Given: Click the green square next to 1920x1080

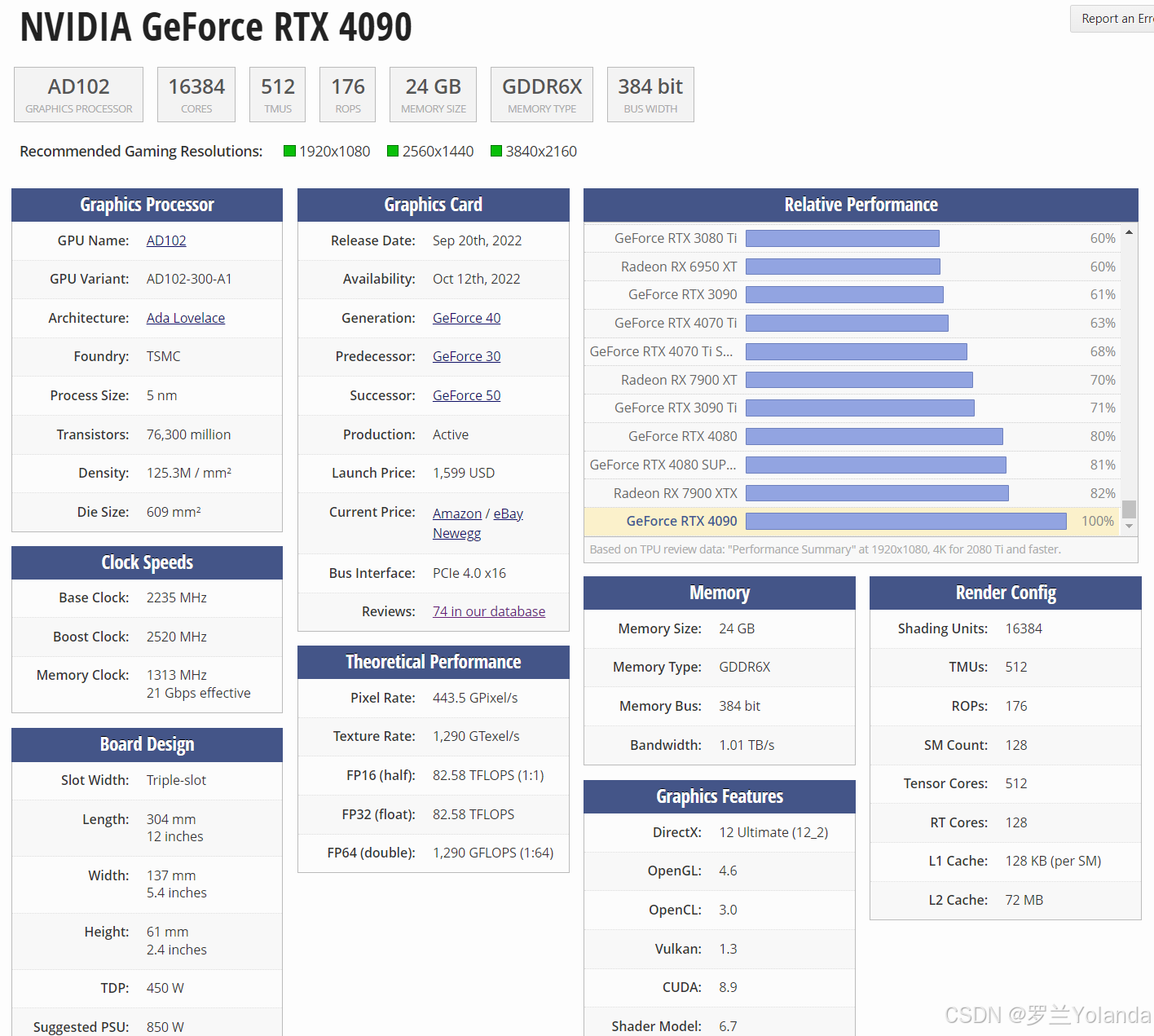Looking at the screenshot, I should pos(289,151).
